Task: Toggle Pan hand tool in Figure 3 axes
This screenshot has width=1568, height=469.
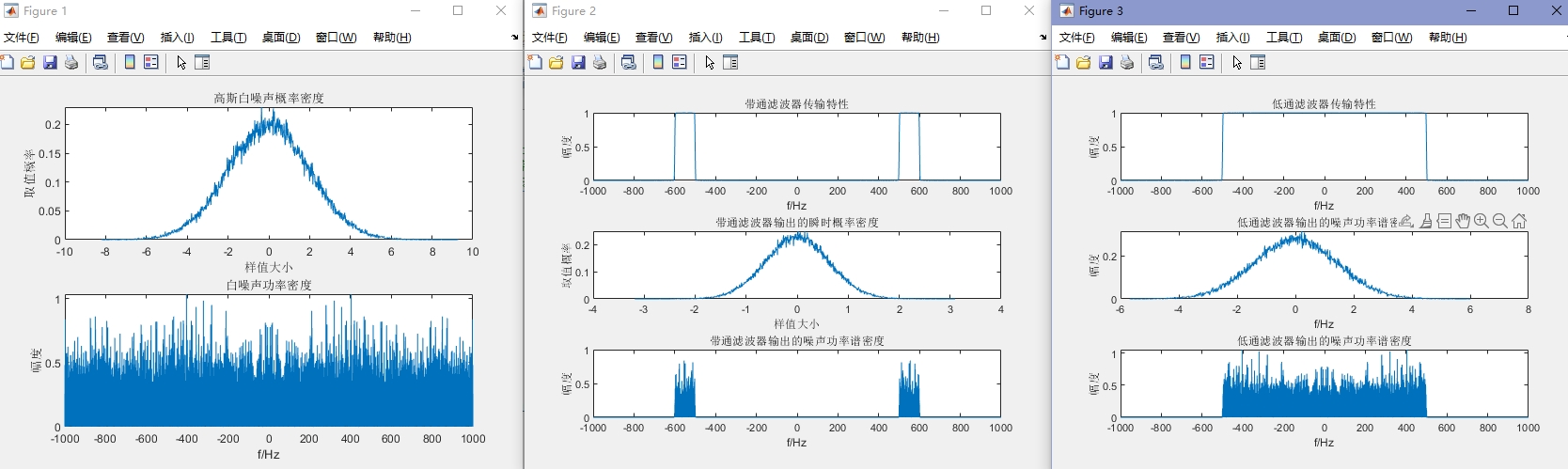Action: point(1463,221)
